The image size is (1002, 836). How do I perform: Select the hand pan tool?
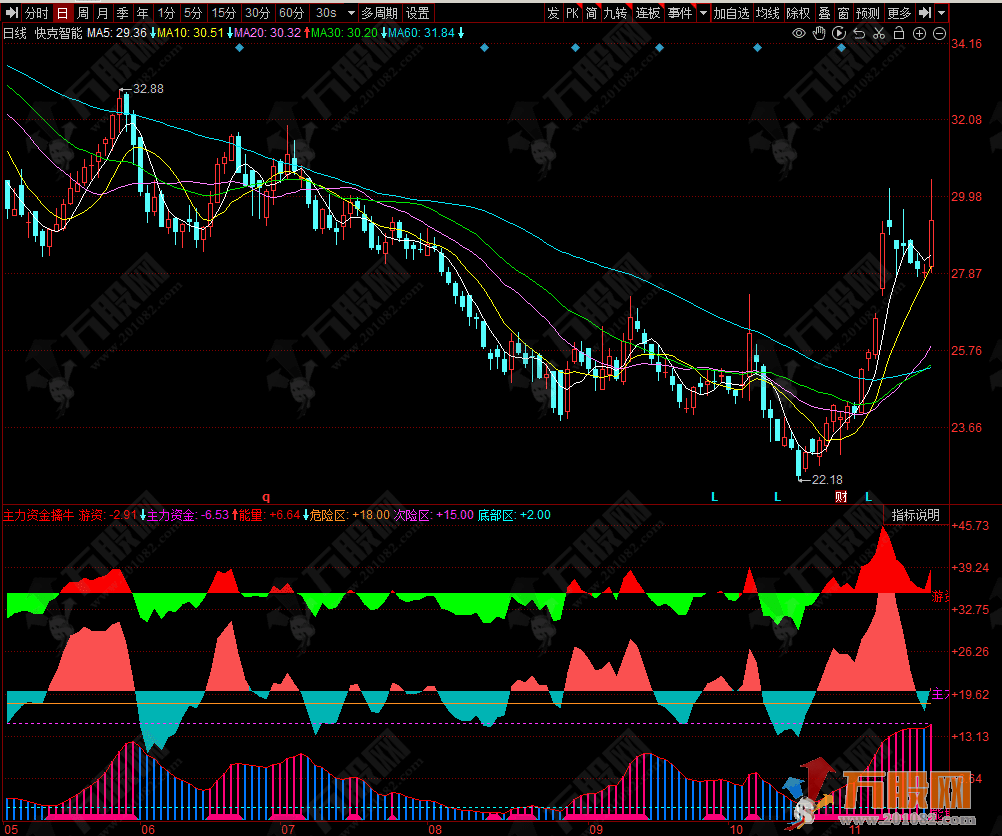point(819,33)
